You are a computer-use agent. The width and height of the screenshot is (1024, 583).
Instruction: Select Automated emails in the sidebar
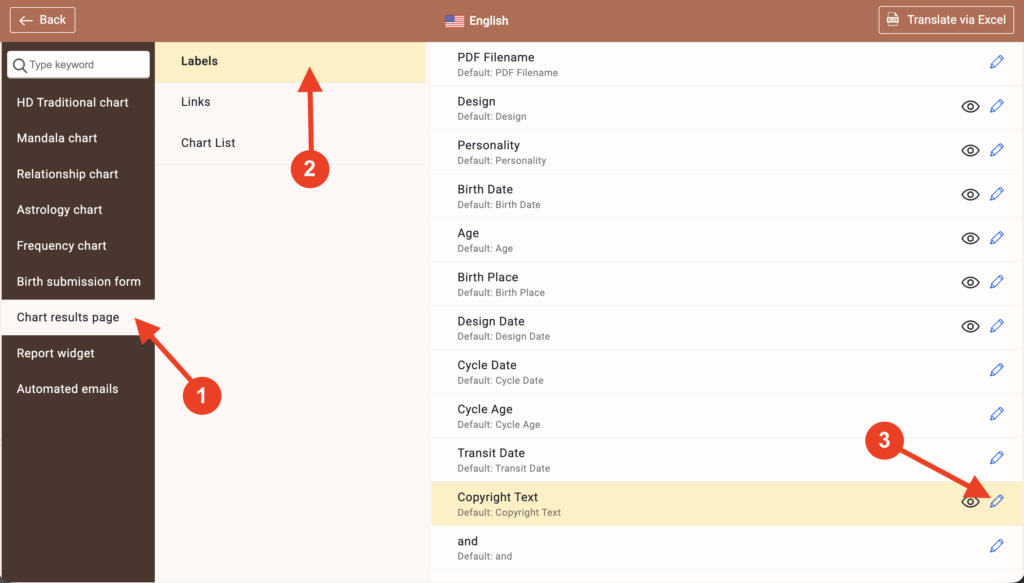(67, 389)
